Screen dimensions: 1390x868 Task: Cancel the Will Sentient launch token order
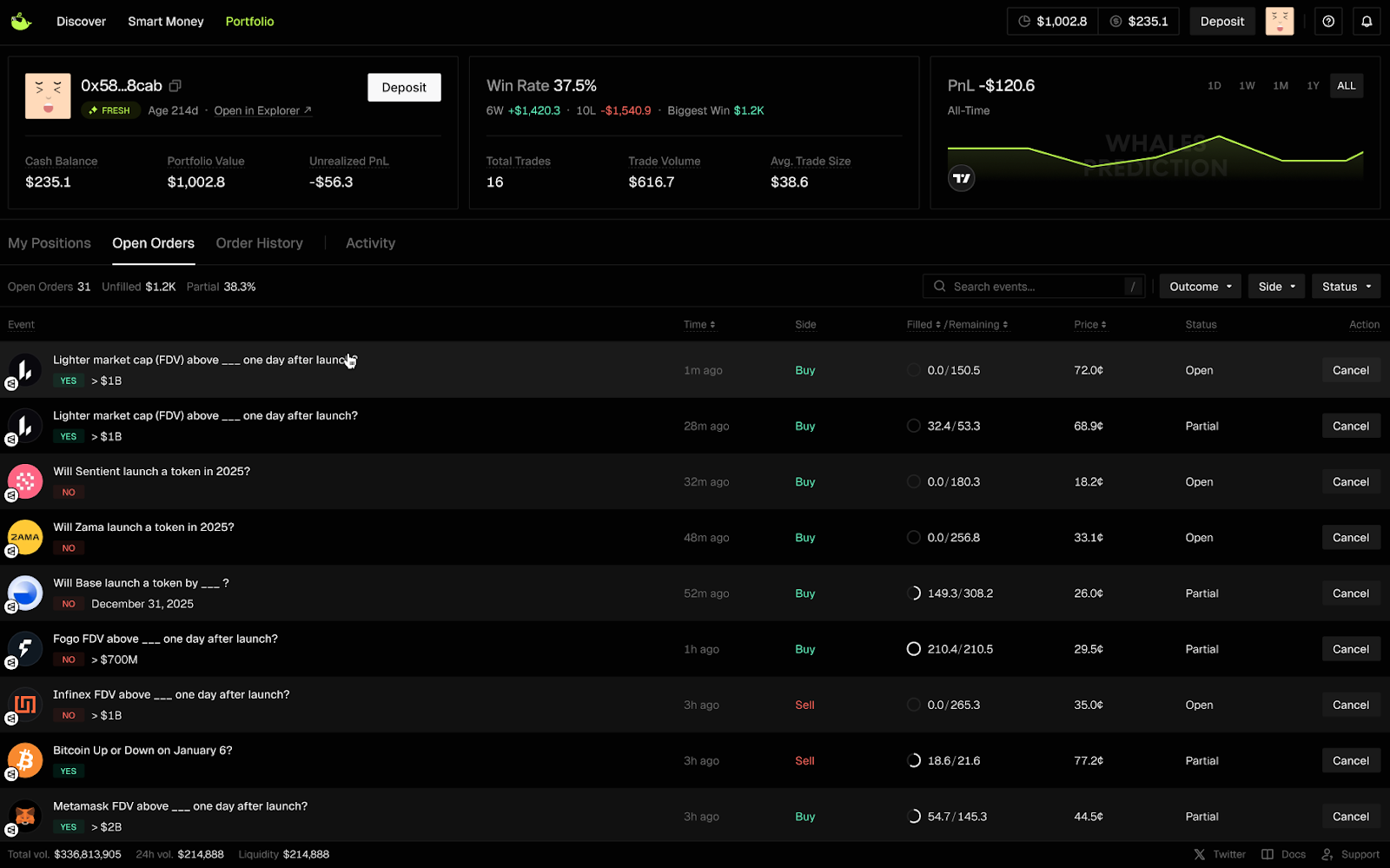[1350, 482]
